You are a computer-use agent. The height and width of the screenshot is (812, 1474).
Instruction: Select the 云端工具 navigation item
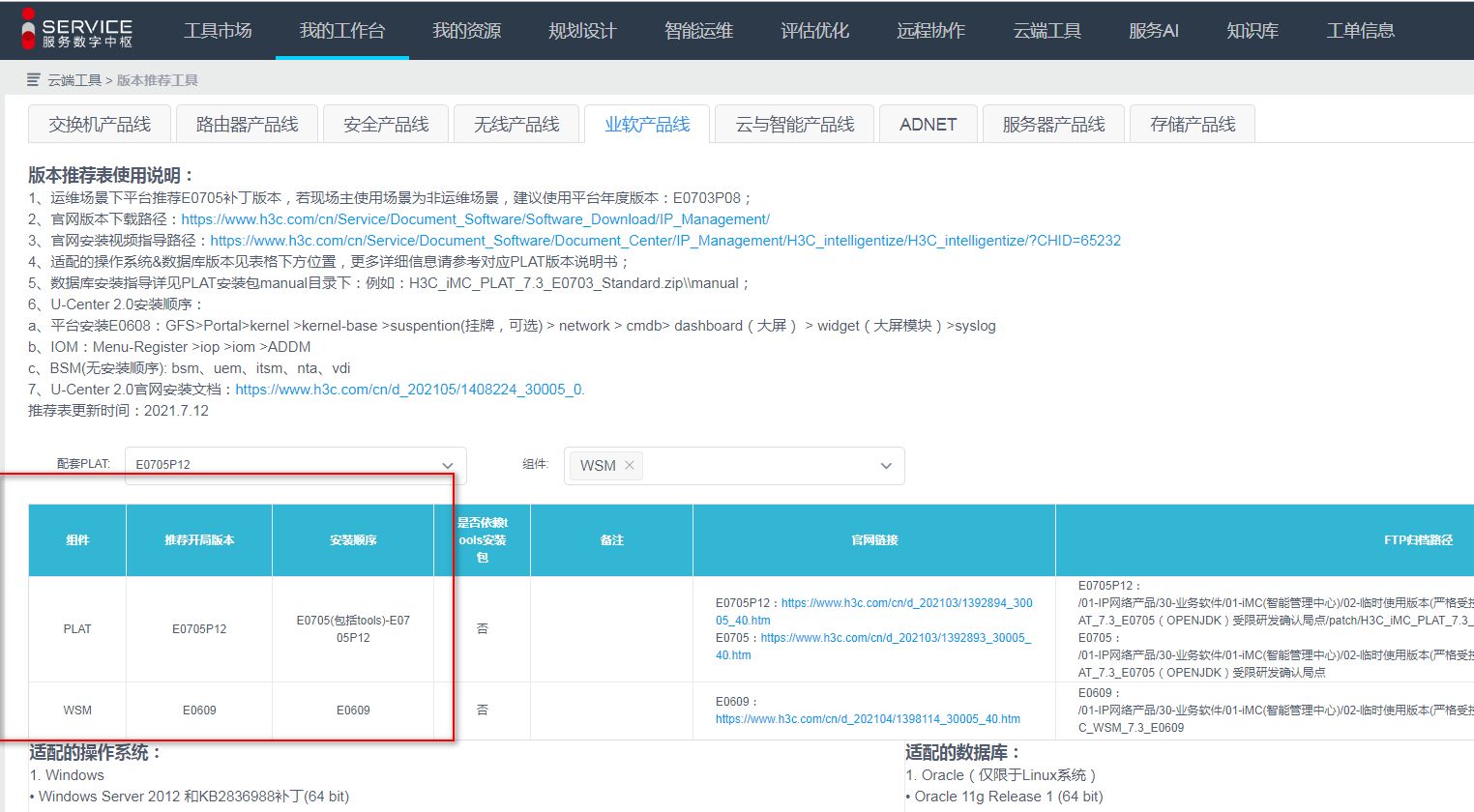[x=1047, y=31]
